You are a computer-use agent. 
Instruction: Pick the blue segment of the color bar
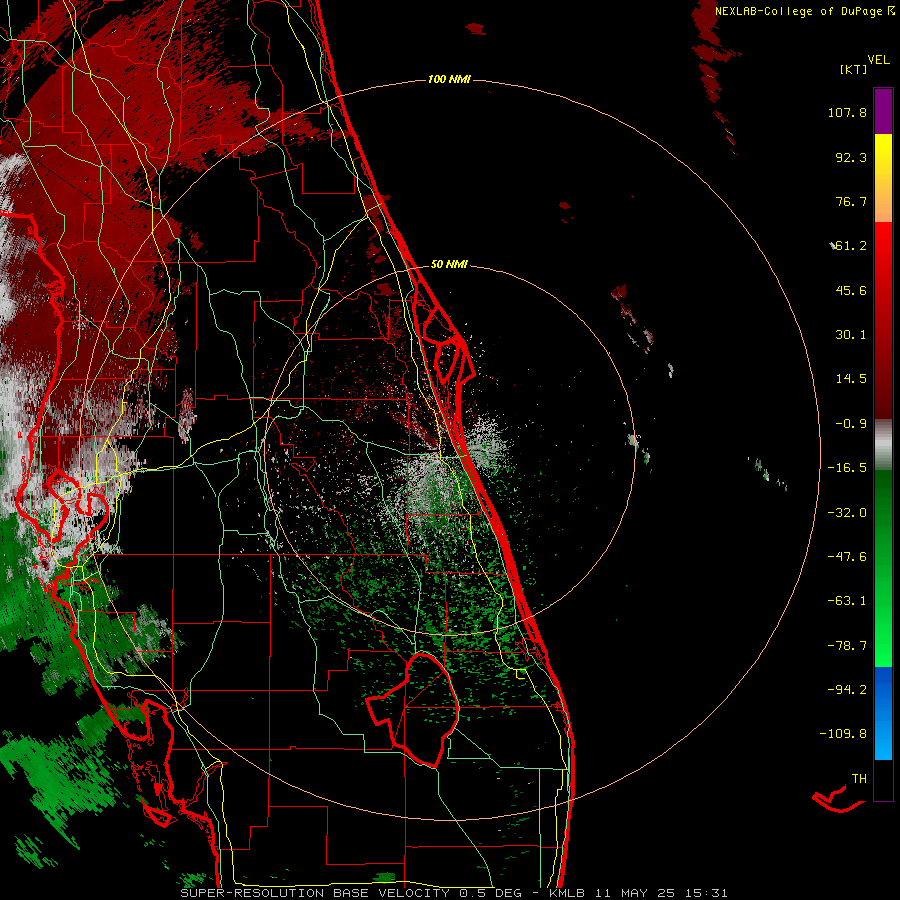pyautogui.click(x=883, y=713)
